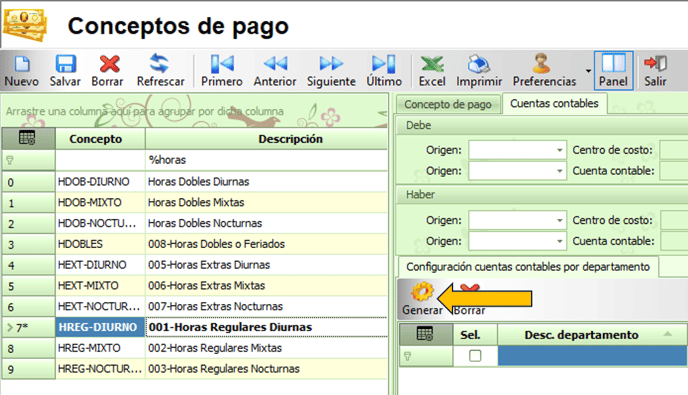
Task: Select the HEXT-MIXTO concept cell
Action: point(100,286)
